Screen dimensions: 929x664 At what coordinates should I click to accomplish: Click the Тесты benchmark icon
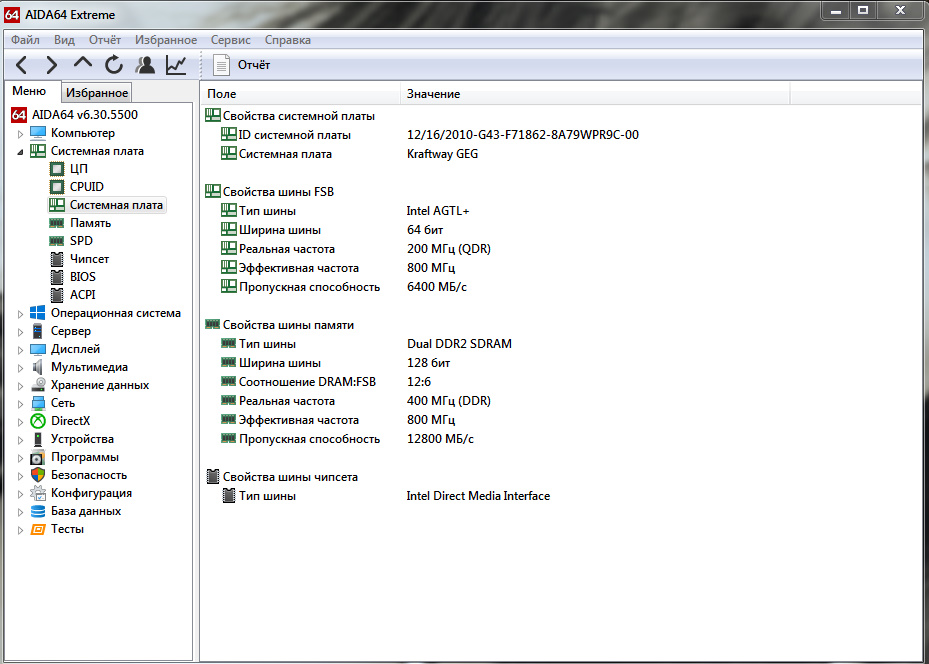38,529
